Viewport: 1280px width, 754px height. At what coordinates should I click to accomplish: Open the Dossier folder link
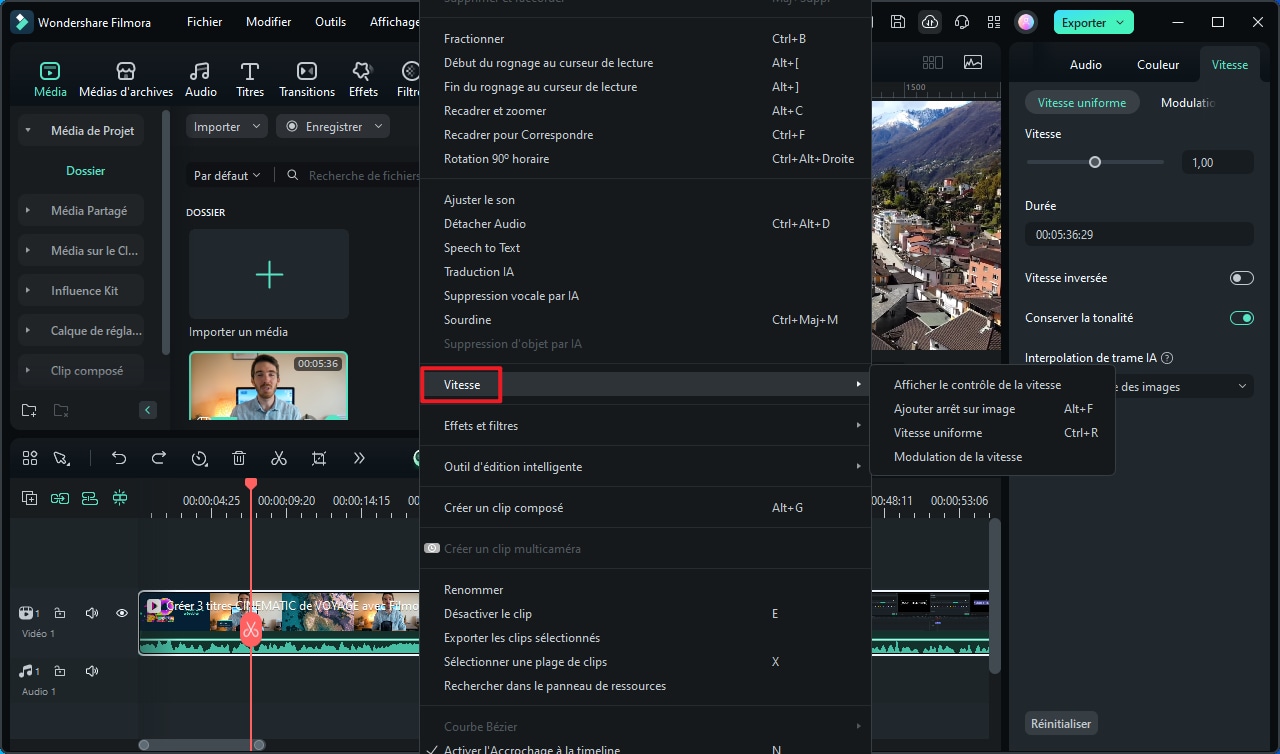(x=85, y=171)
